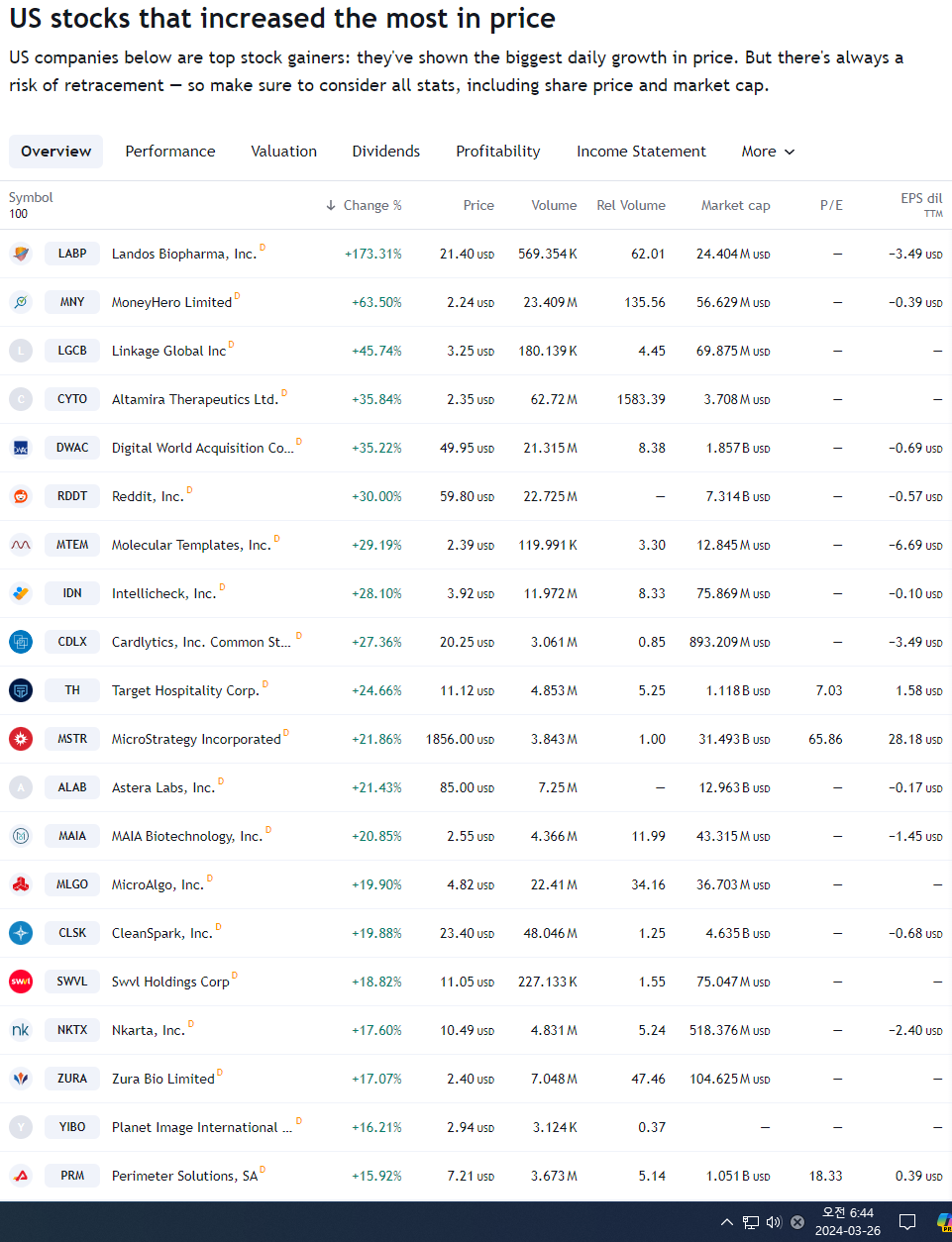Click the CleanSpark logo icon
The height and width of the screenshot is (1242, 952).
(x=21, y=933)
